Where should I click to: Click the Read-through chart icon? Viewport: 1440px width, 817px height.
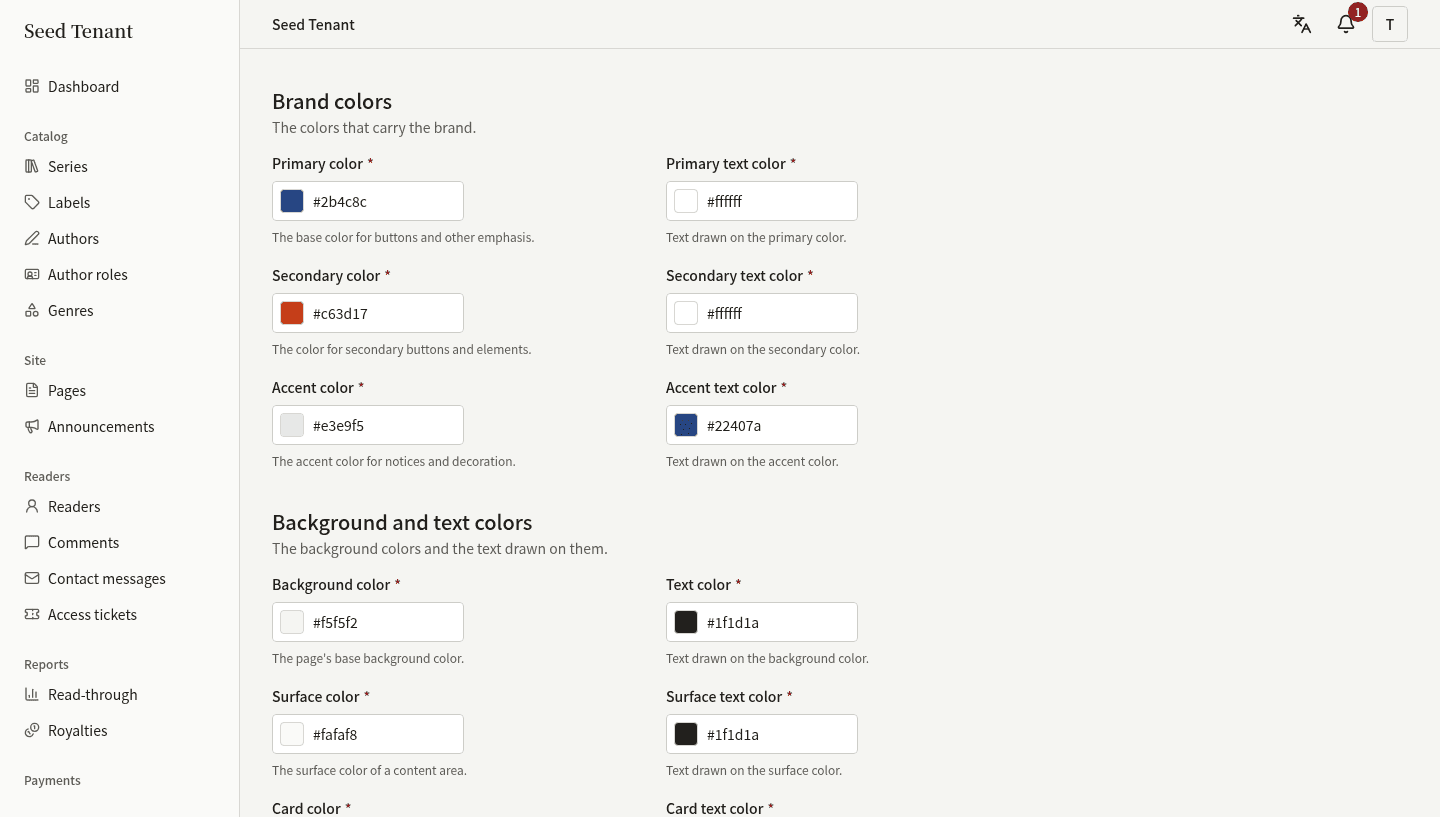32,695
